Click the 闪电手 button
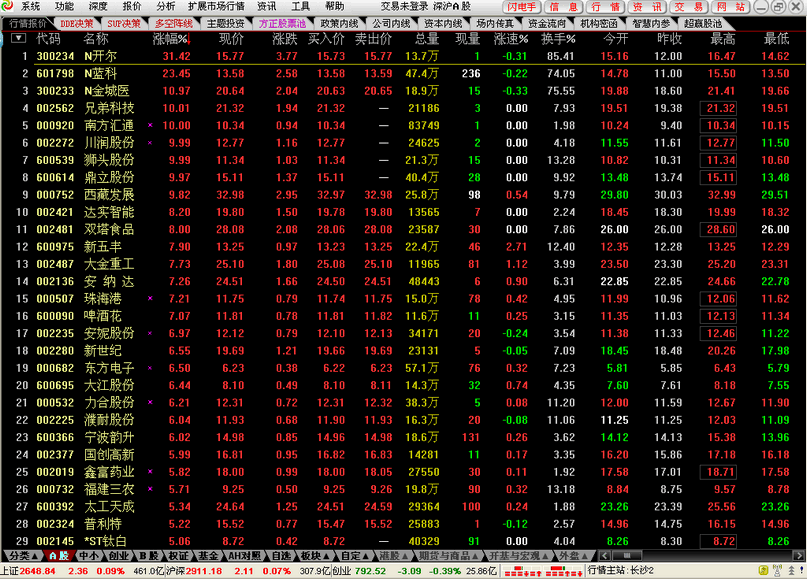This screenshot has height=579, width=807. (521, 7)
